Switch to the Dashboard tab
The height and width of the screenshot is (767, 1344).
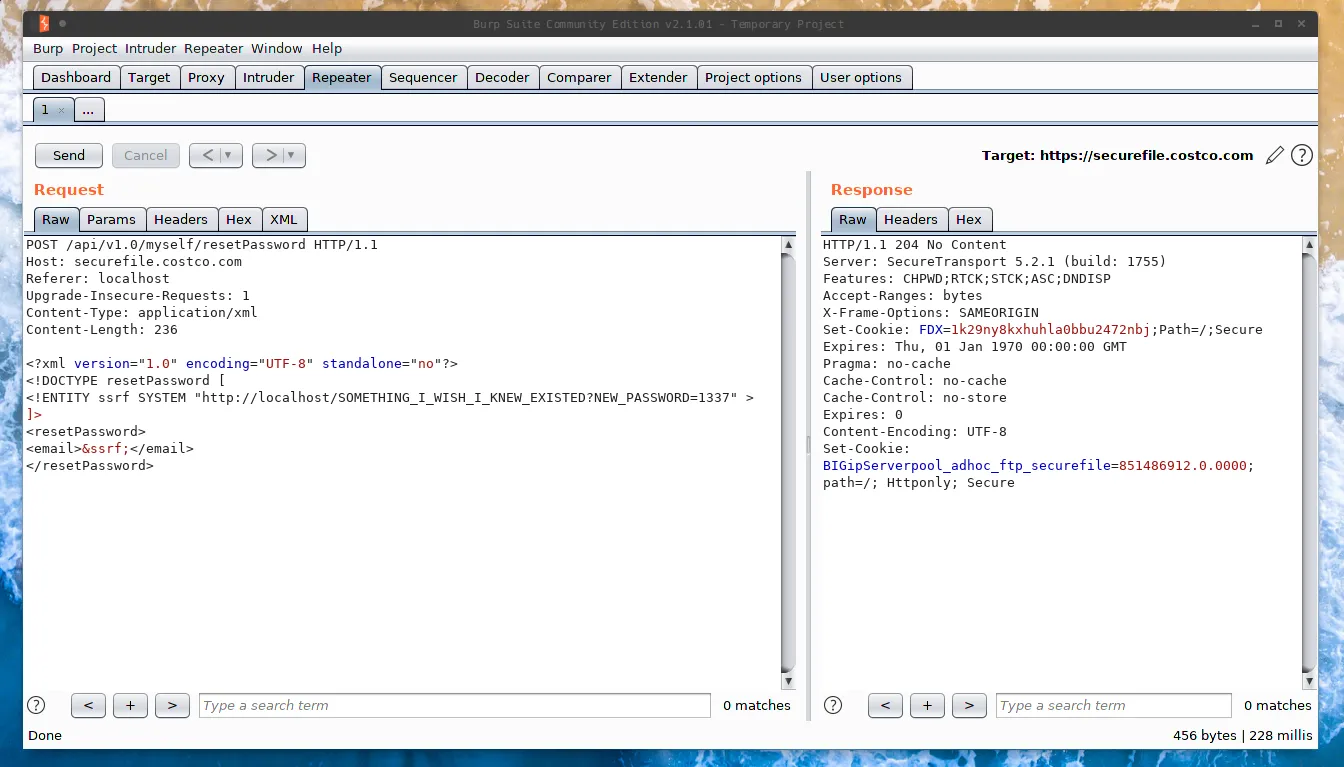pyautogui.click(x=76, y=77)
